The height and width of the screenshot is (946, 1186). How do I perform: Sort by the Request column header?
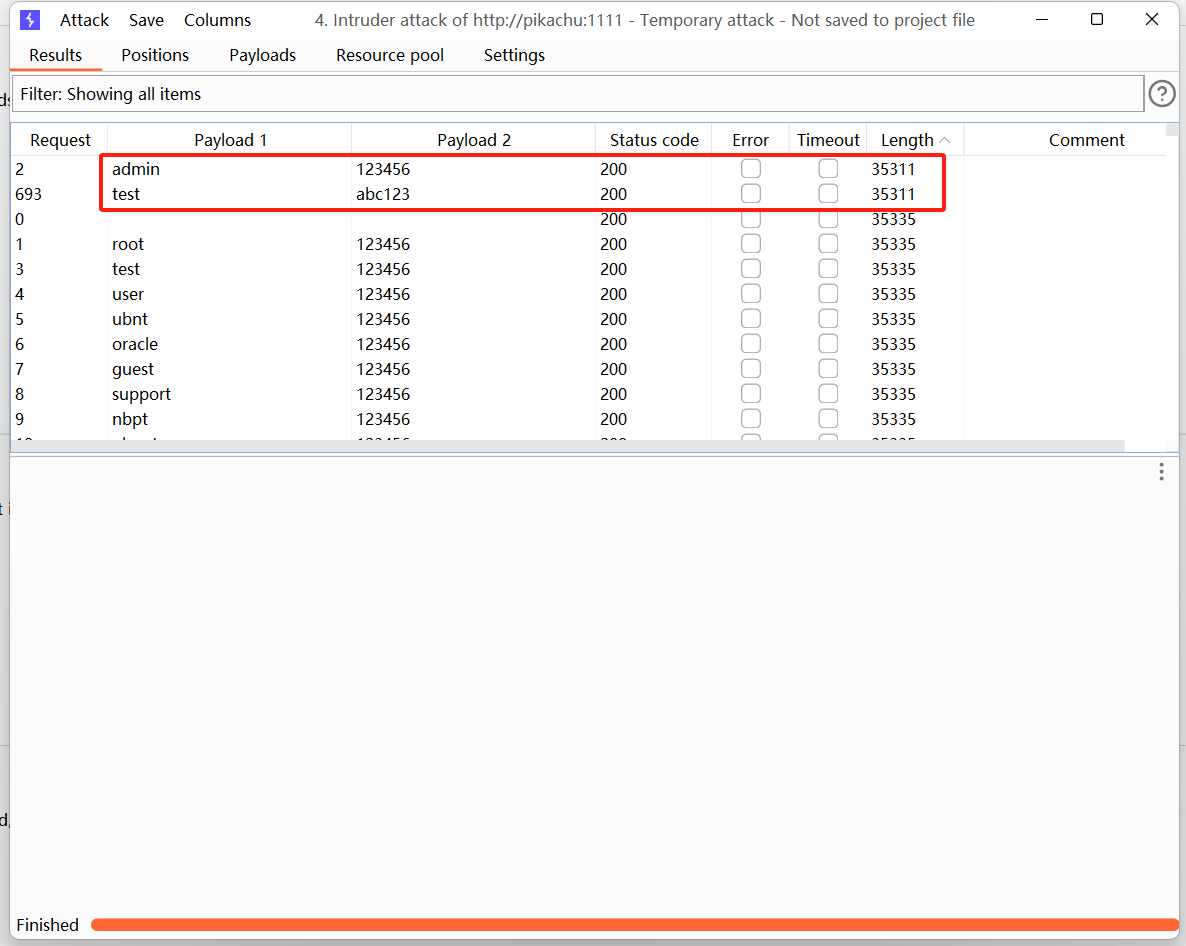(60, 140)
